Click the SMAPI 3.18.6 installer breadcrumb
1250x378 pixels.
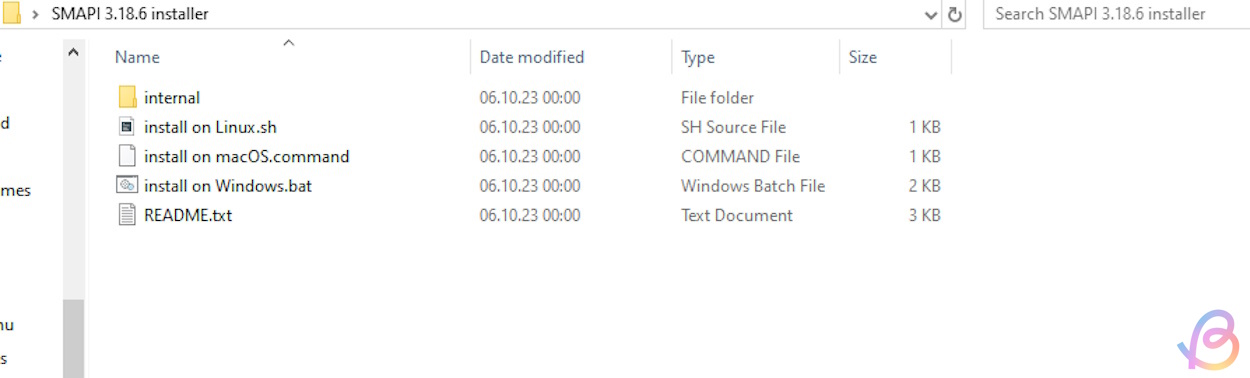130,14
